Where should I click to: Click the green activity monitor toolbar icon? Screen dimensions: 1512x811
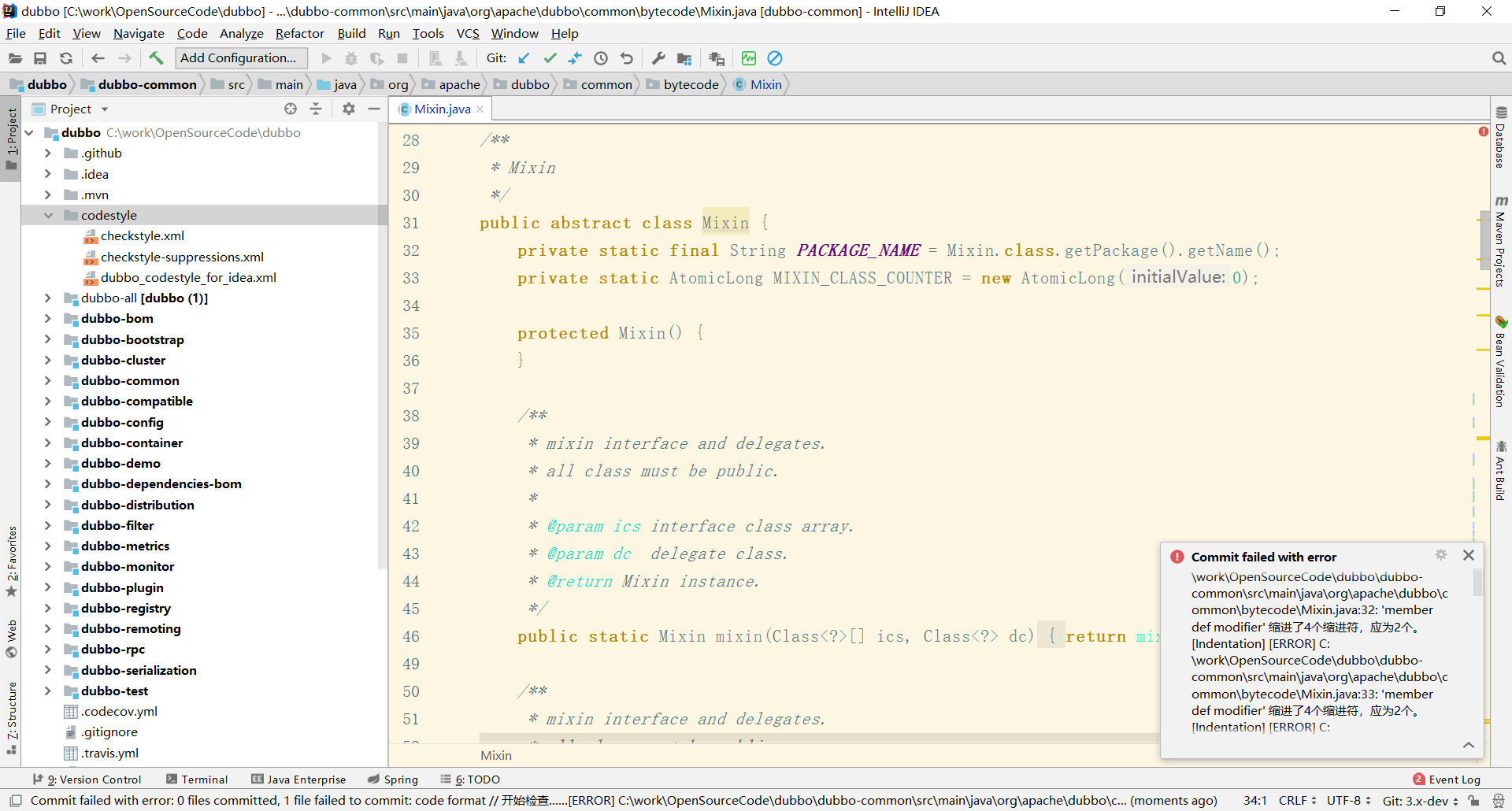pos(749,58)
